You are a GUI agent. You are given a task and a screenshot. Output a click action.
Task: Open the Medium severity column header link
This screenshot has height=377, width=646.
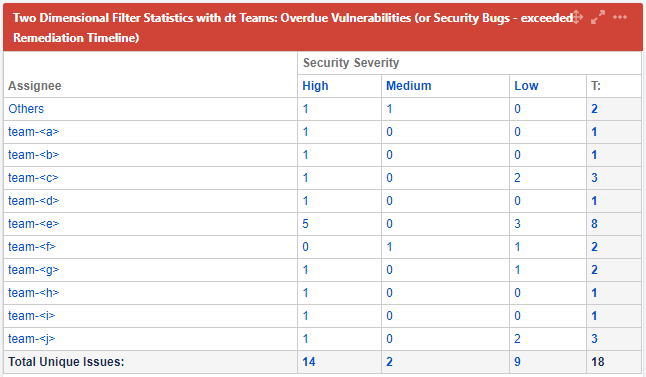pyautogui.click(x=408, y=86)
